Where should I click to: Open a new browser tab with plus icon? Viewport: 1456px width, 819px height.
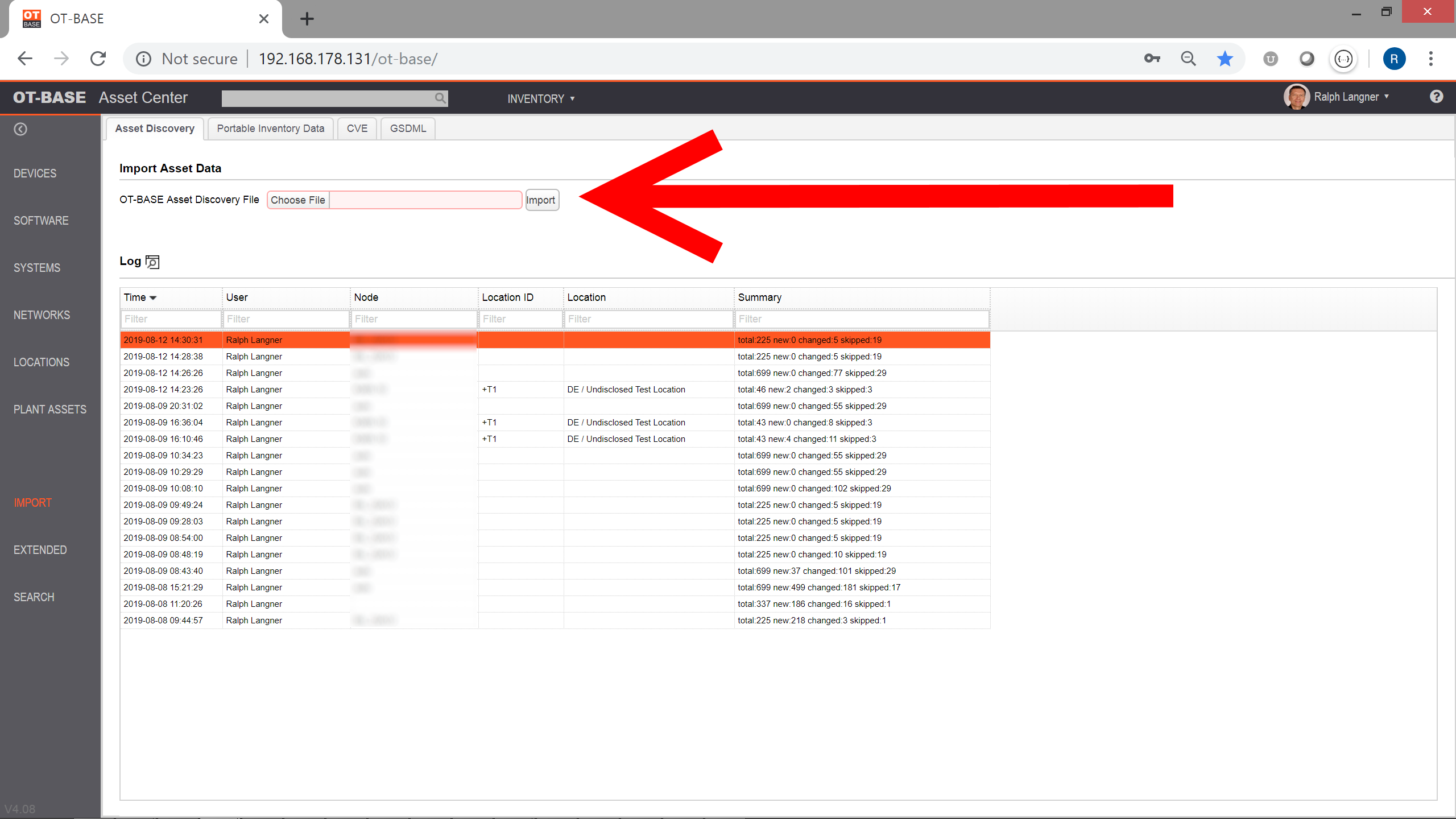coord(307,19)
